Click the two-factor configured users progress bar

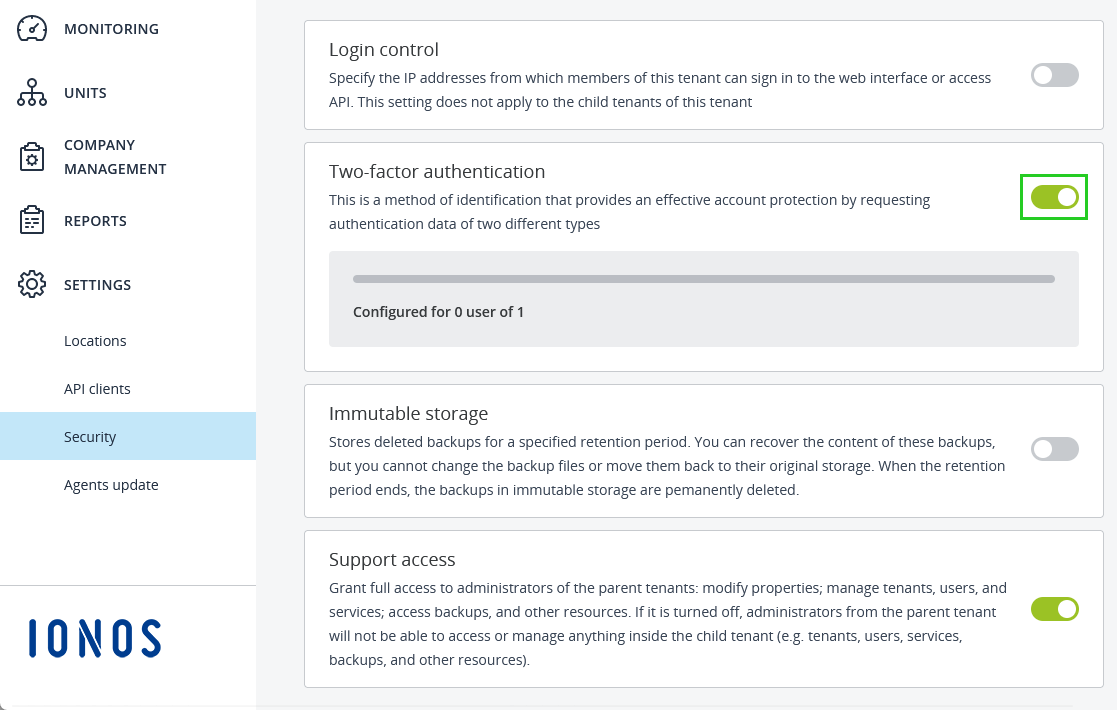tap(703, 279)
